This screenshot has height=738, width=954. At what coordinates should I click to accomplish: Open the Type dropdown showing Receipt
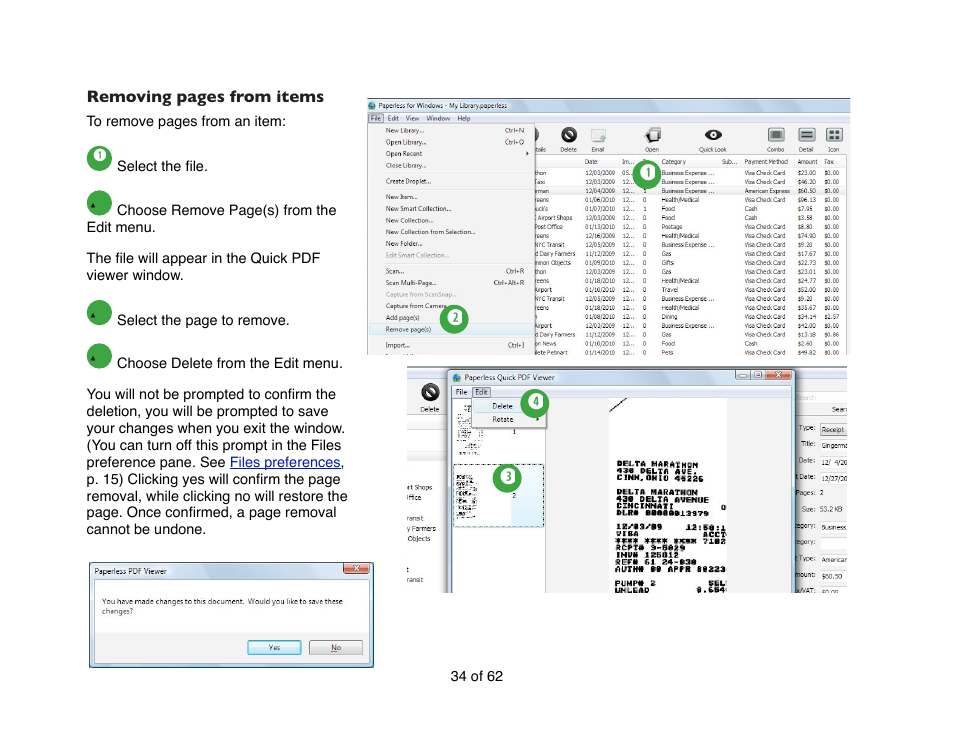click(x=833, y=430)
